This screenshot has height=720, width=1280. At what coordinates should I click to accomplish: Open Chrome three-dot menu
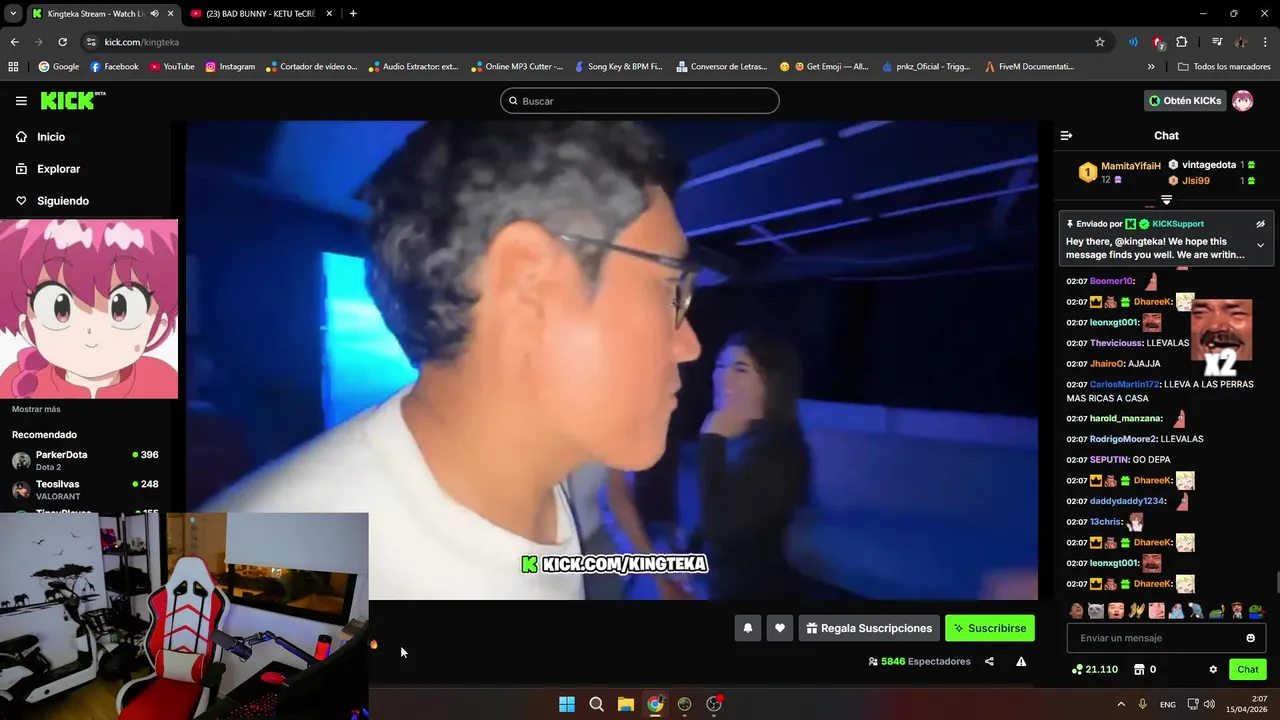(1266, 42)
